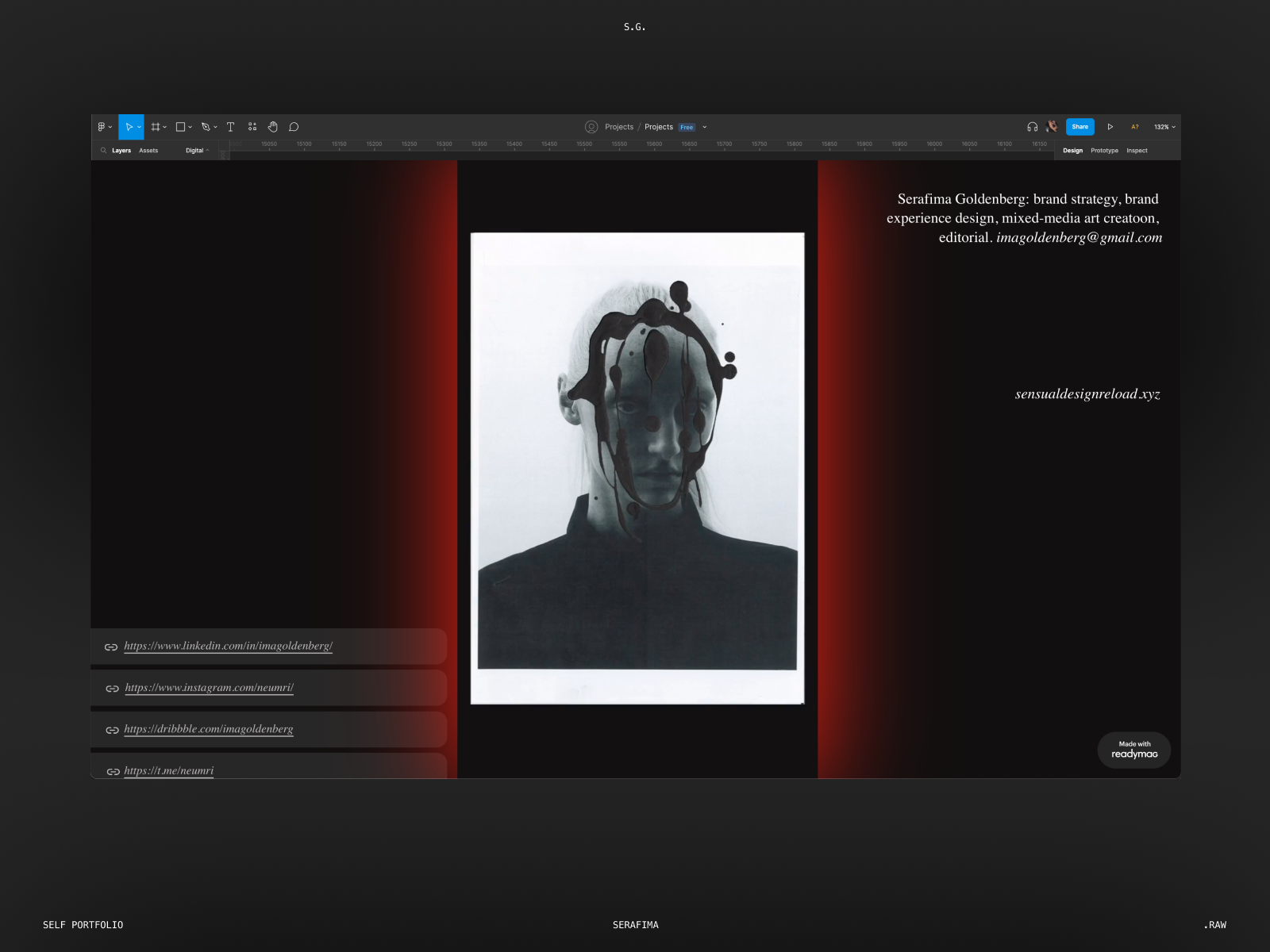The height and width of the screenshot is (952, 1270).
Task: Select the Text tool
Action: pos(231,127)
